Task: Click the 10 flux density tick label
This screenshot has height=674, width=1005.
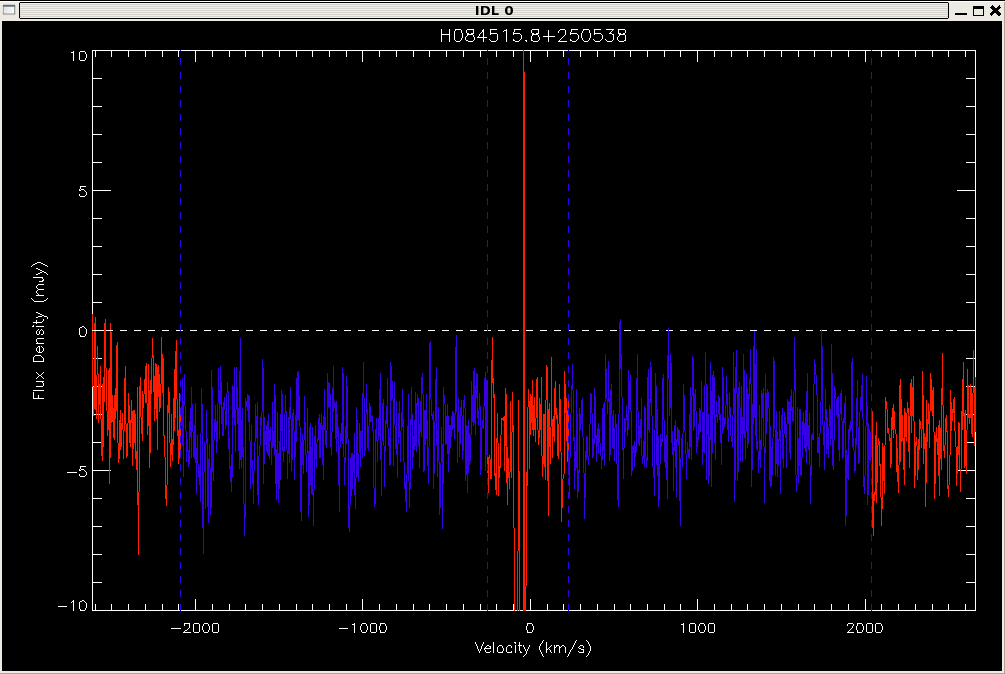Action: pos(78,56)
